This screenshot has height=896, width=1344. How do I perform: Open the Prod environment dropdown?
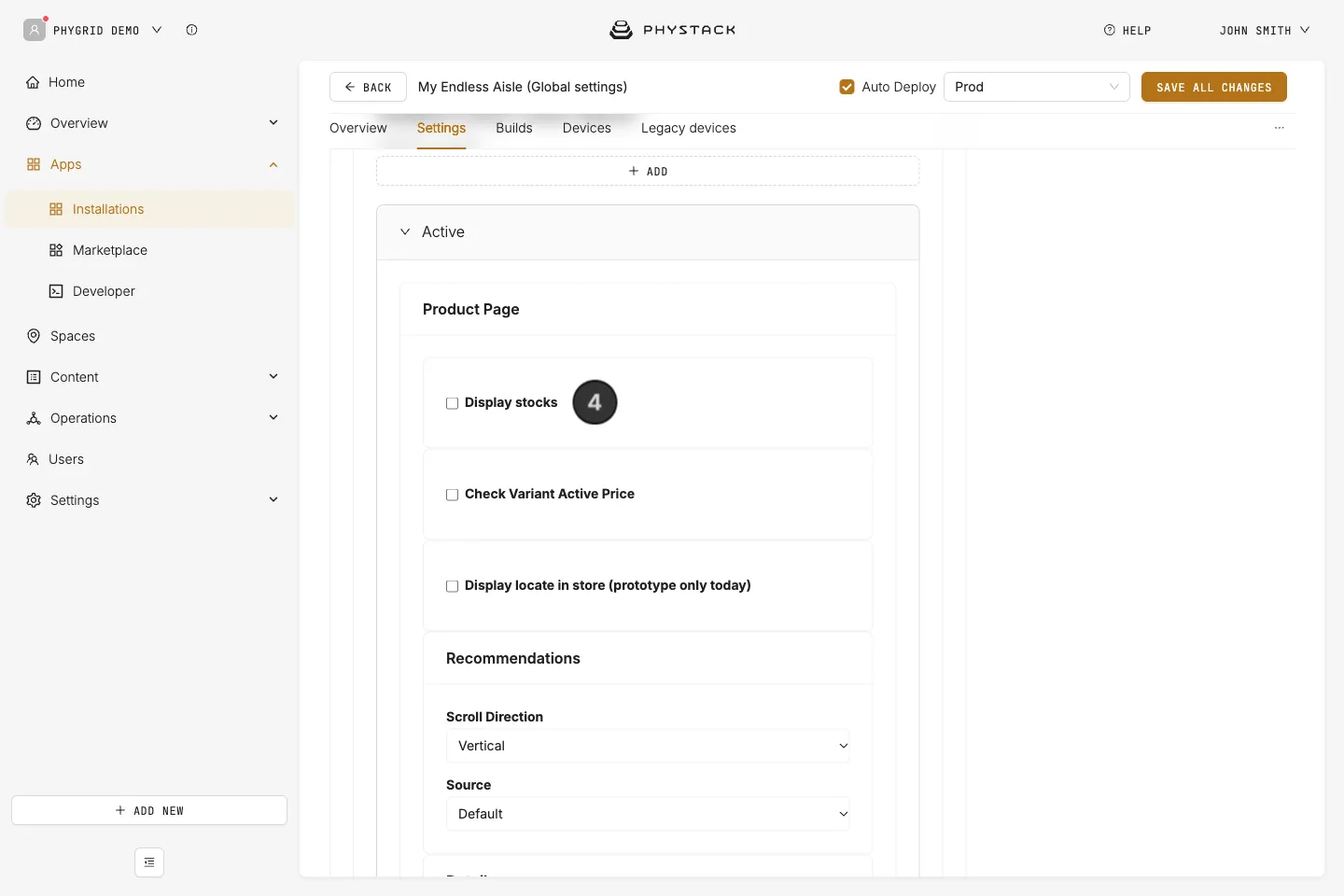[1037, 87]
